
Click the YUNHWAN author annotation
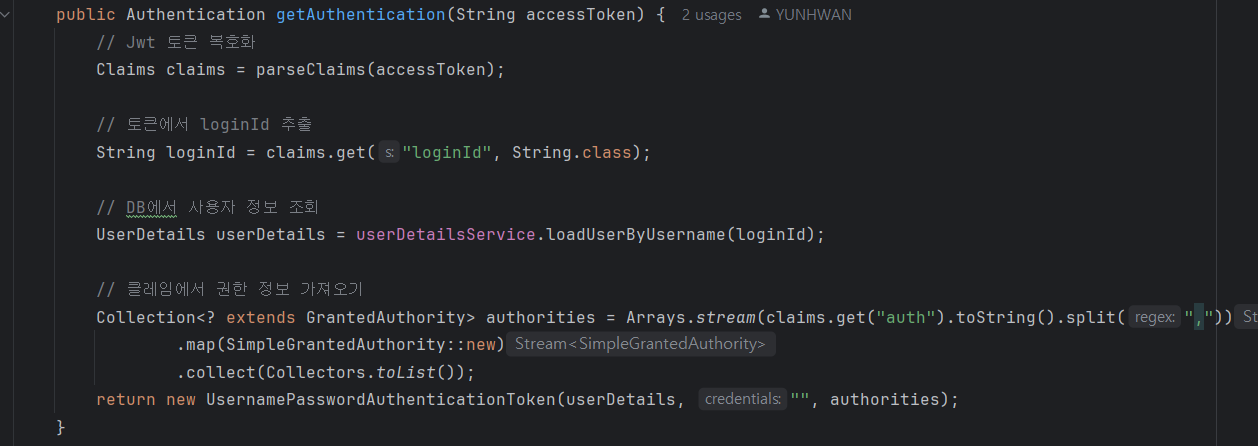[813, 15]
